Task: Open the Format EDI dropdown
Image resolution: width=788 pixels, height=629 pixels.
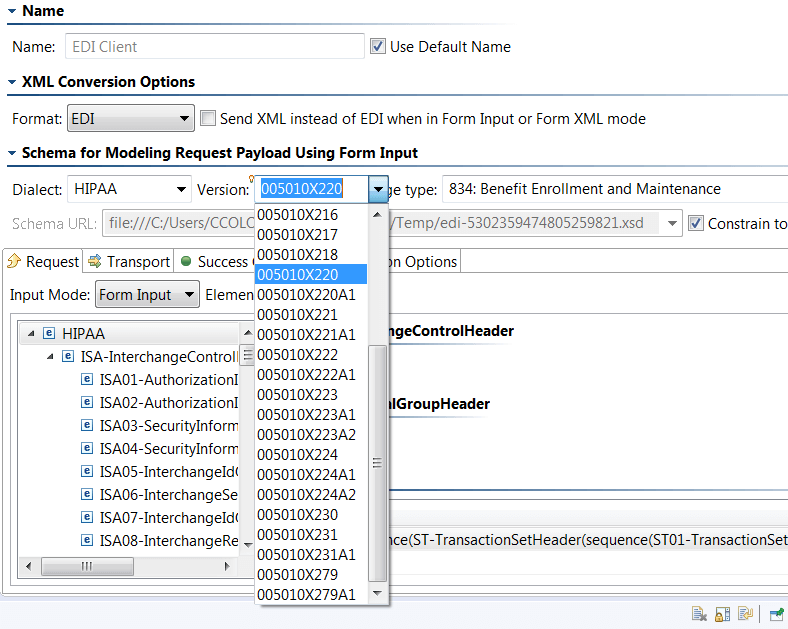Action: 131,119
